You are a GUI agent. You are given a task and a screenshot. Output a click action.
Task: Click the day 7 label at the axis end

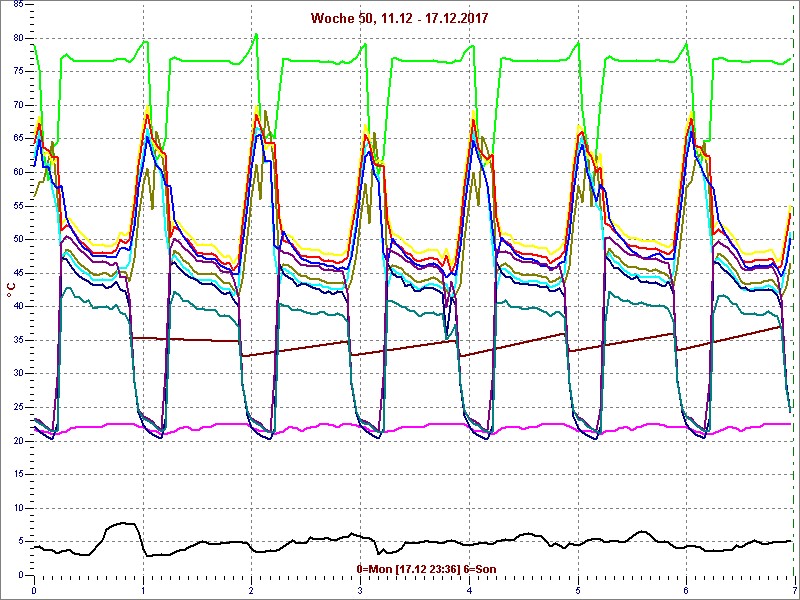point(793,591)
